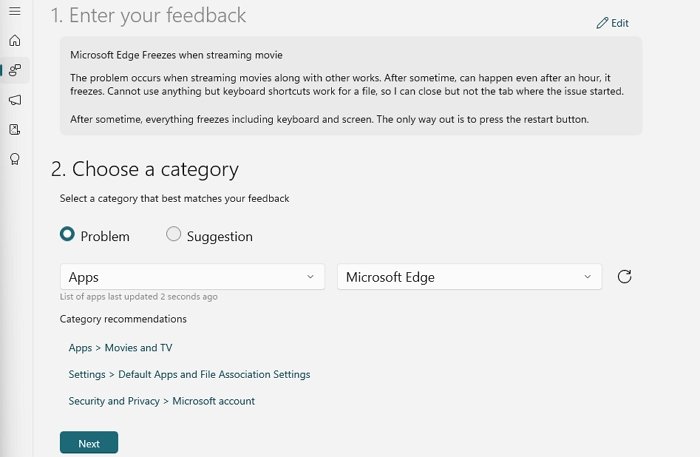
Task: Click Edit link to modify feedback
Action: (620, 23)
